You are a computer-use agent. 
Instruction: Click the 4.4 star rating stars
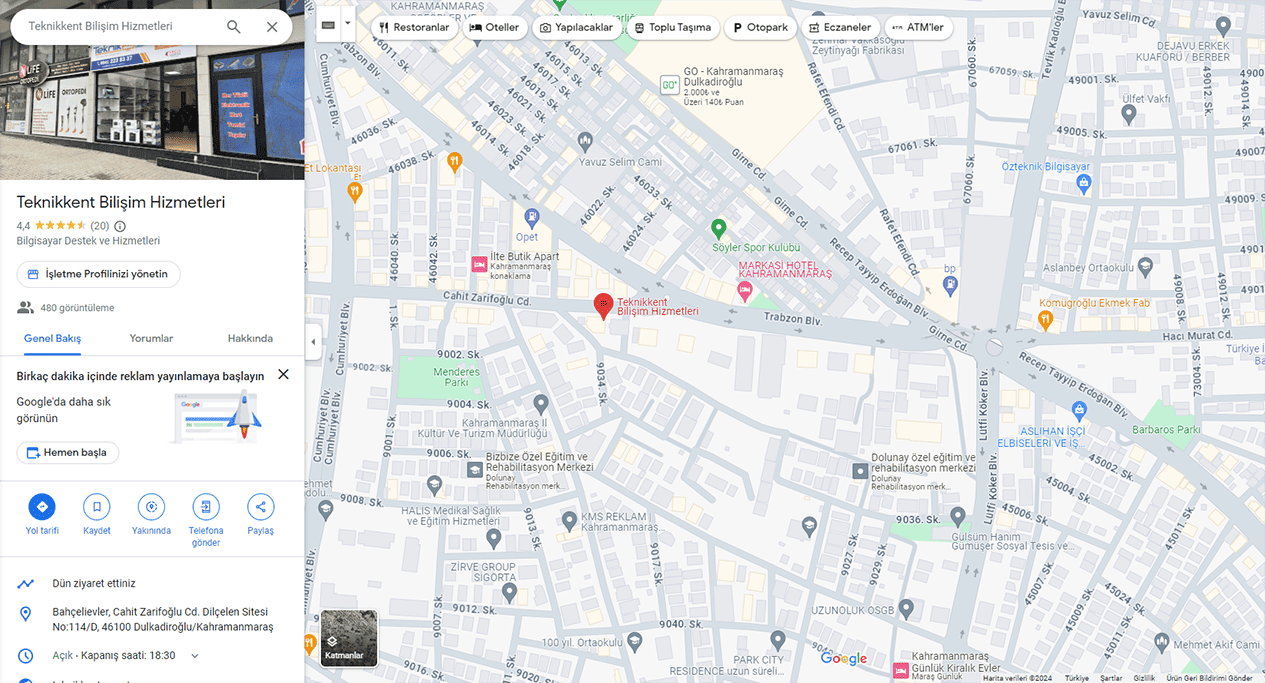(x=62, y=226)
